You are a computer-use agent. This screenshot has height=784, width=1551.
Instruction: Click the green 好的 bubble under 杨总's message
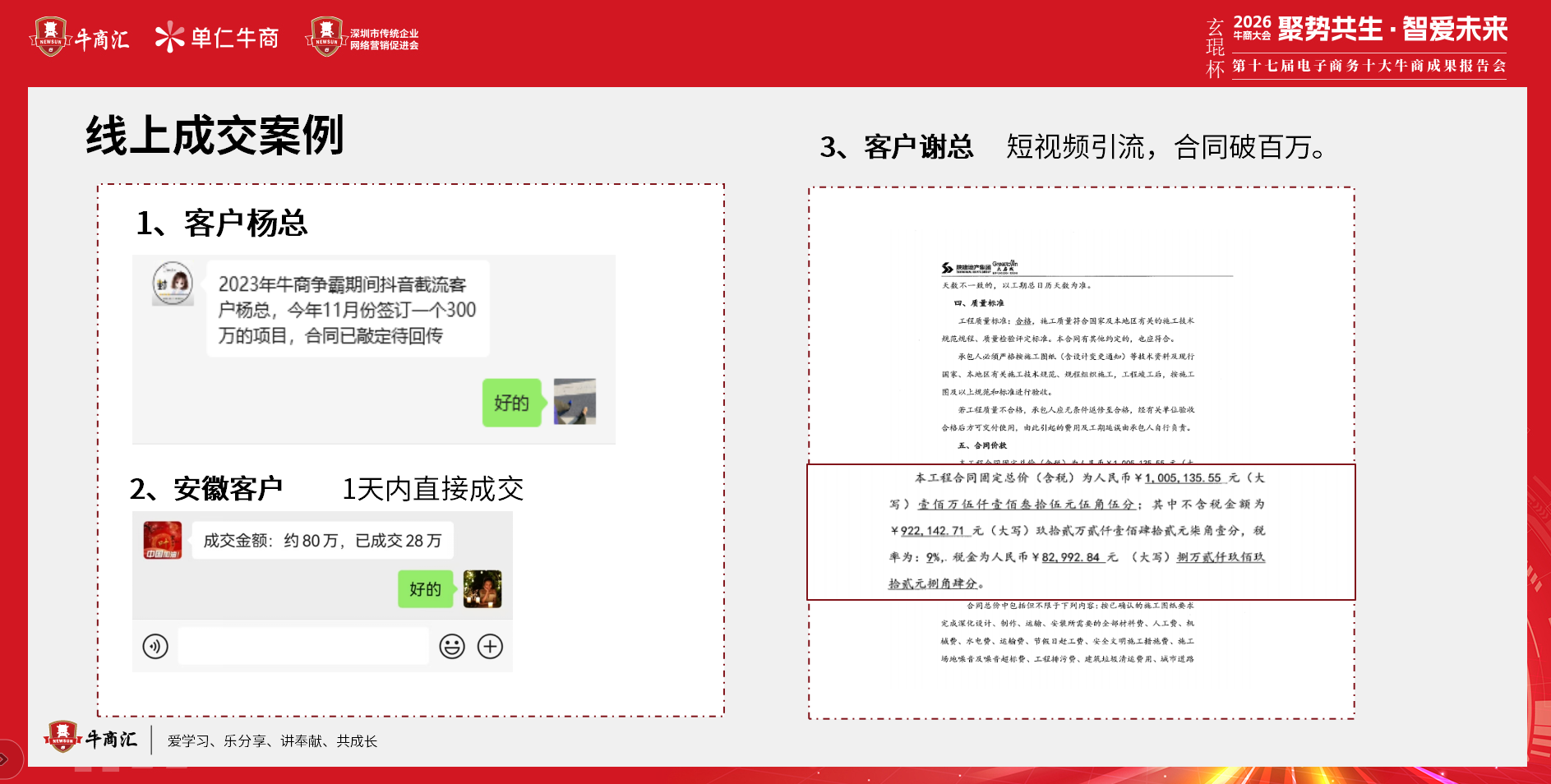(512, 403)
